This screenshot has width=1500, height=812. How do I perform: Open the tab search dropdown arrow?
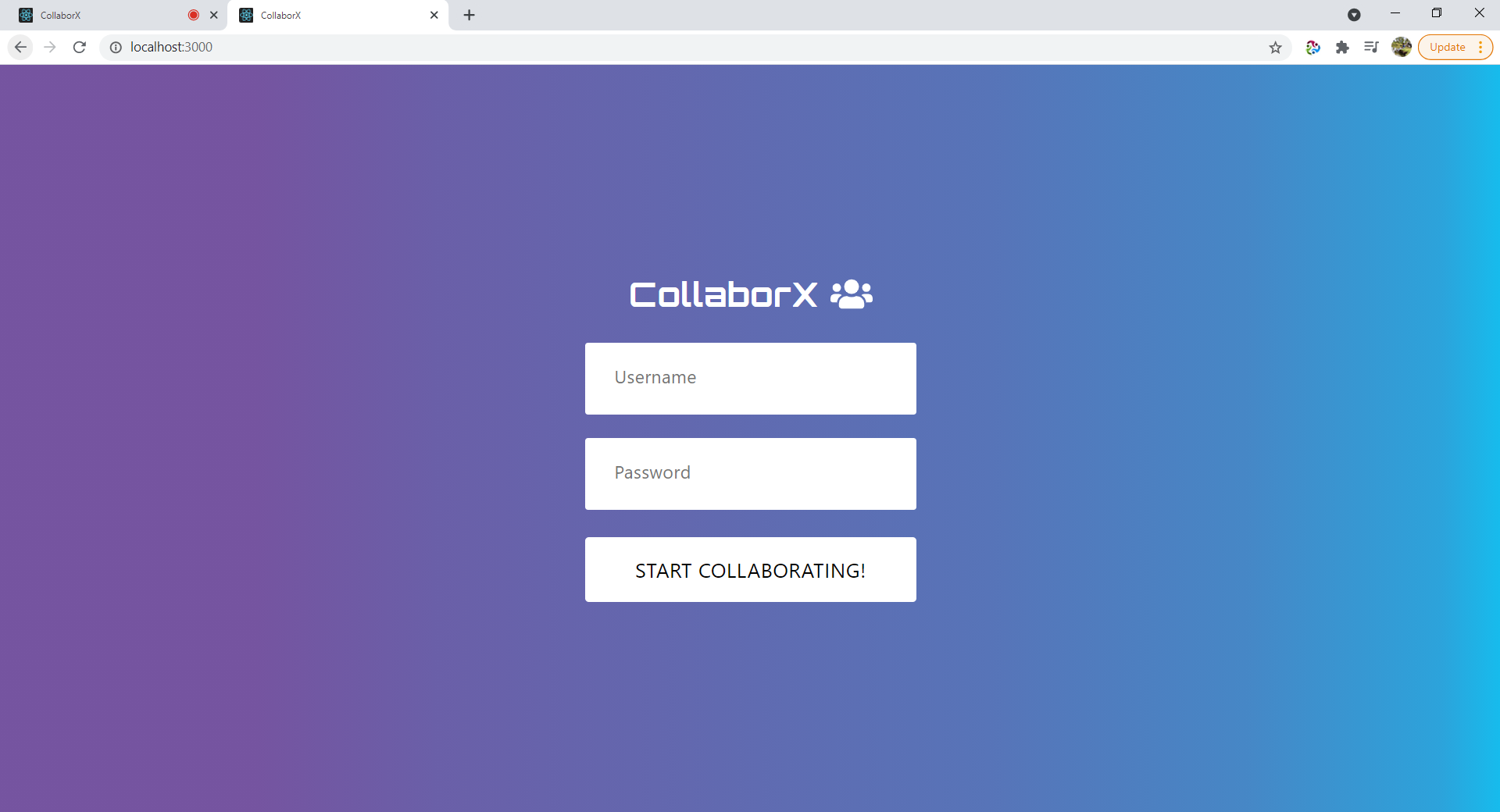pos(1354,15)
